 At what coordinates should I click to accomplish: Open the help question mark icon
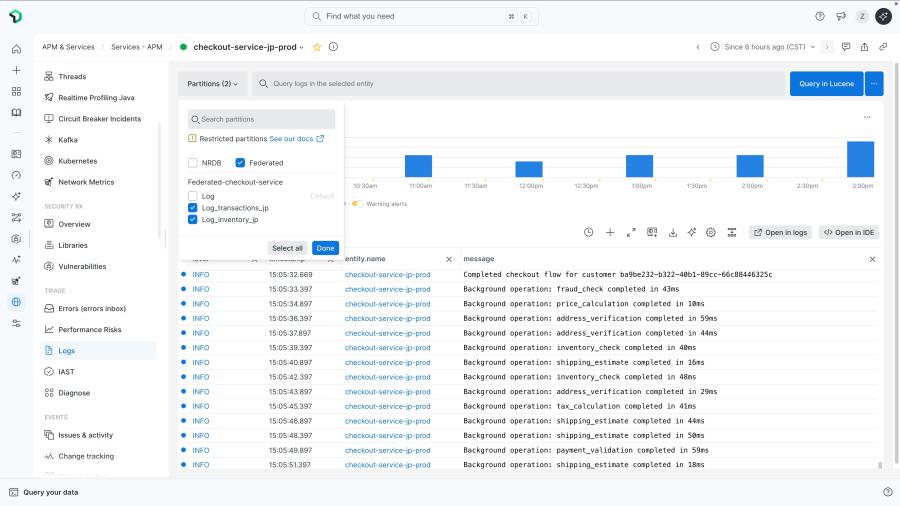[820, 16]
